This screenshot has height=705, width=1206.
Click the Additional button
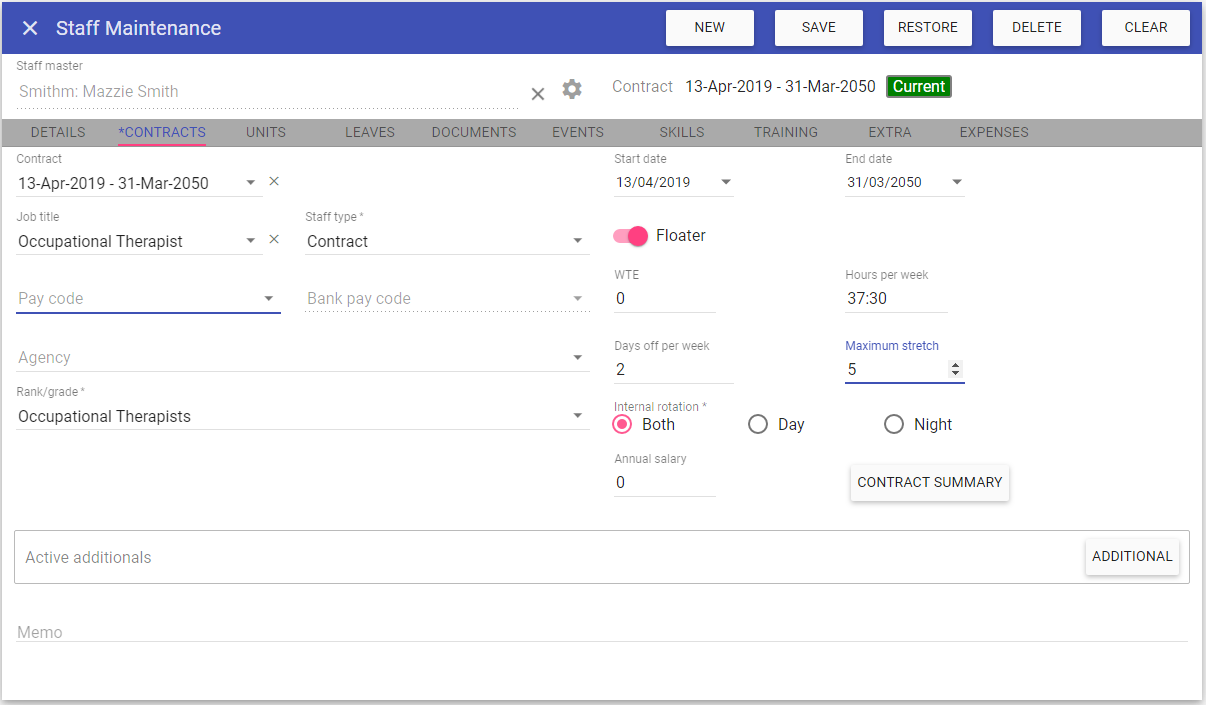point(1131,557)
